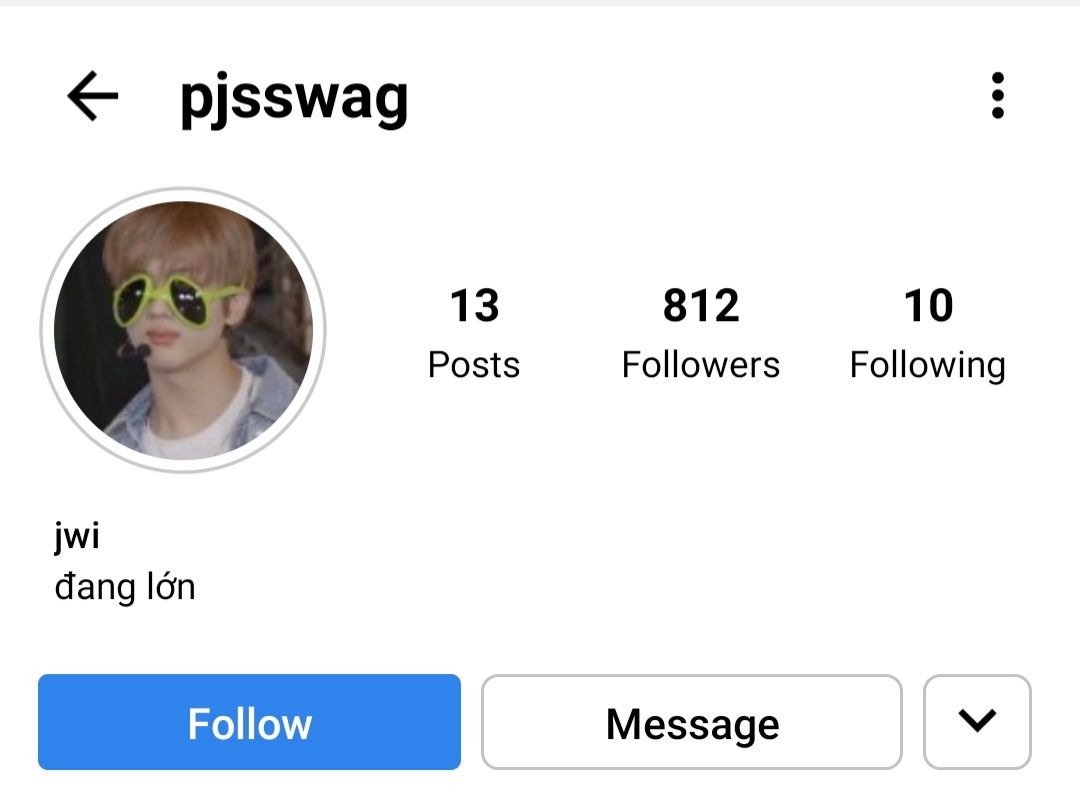
Task: Go back using the arrow icon
Action: (x=92, y=97)
